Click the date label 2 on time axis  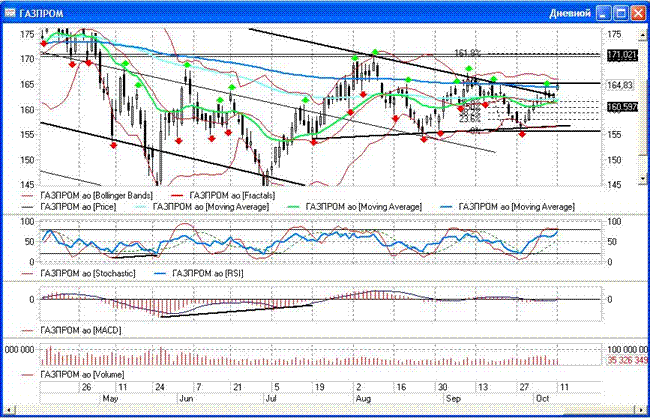click(358, 387)
